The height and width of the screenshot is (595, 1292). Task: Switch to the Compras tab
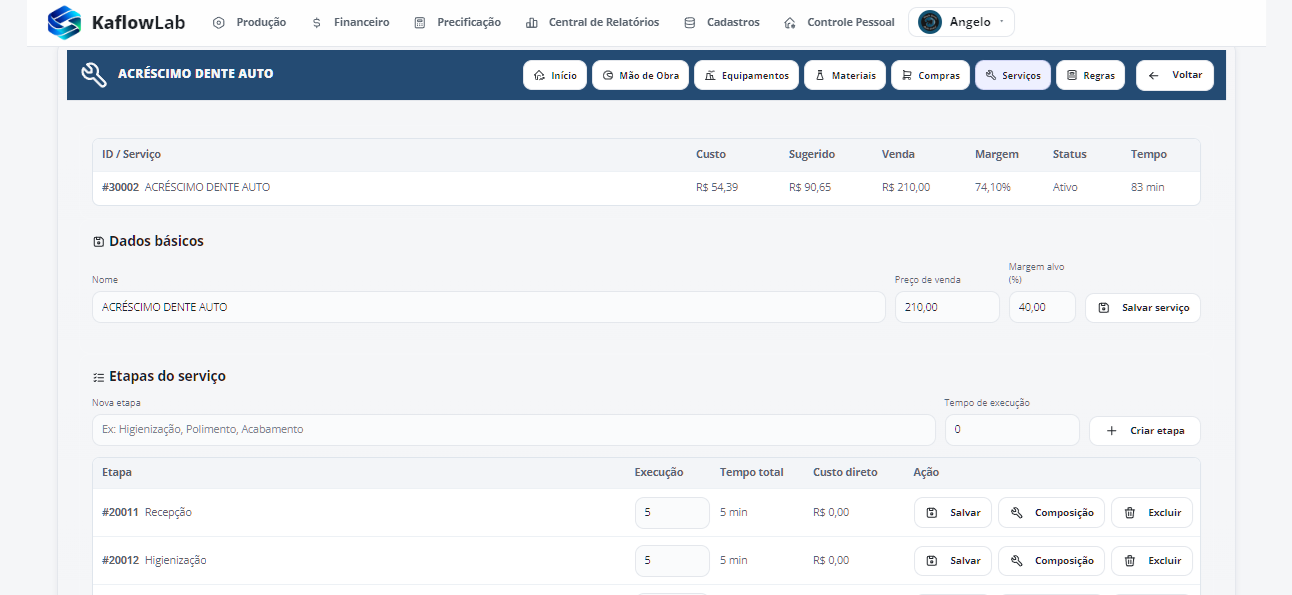point(930,75)
